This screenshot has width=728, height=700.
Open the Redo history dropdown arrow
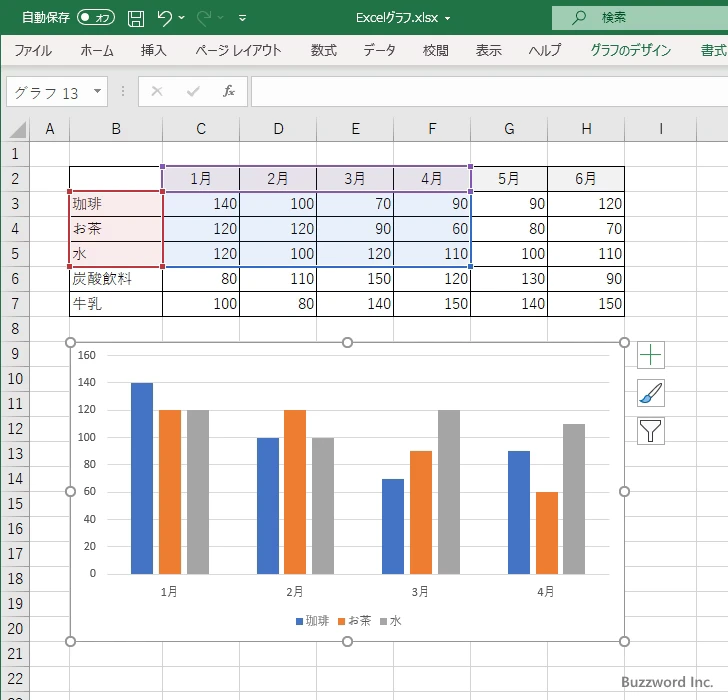tap(221, 18)
